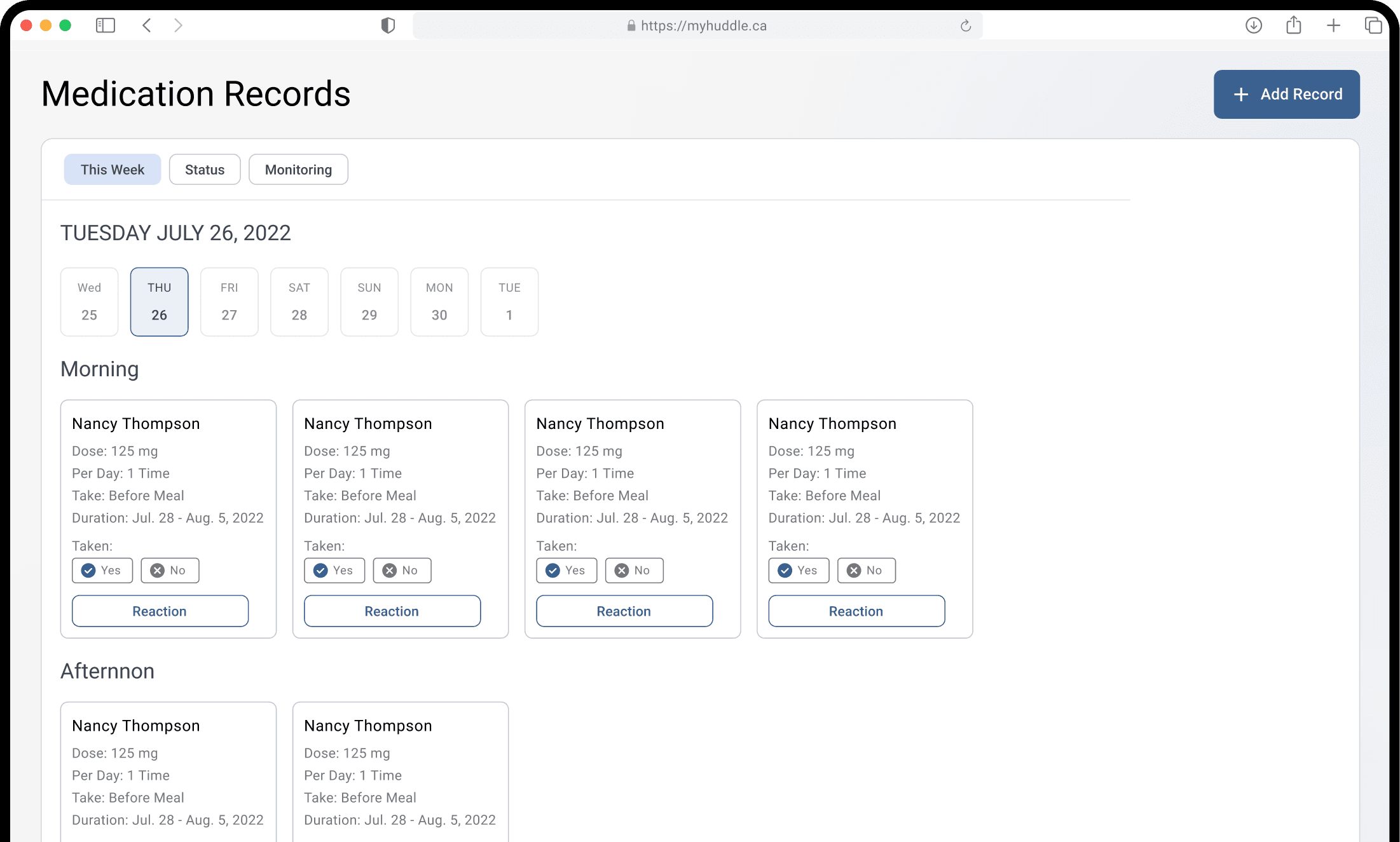Toggle the browser sidebar icon
The height and width of the screenshot is (842, 1400).
[105, 25]
